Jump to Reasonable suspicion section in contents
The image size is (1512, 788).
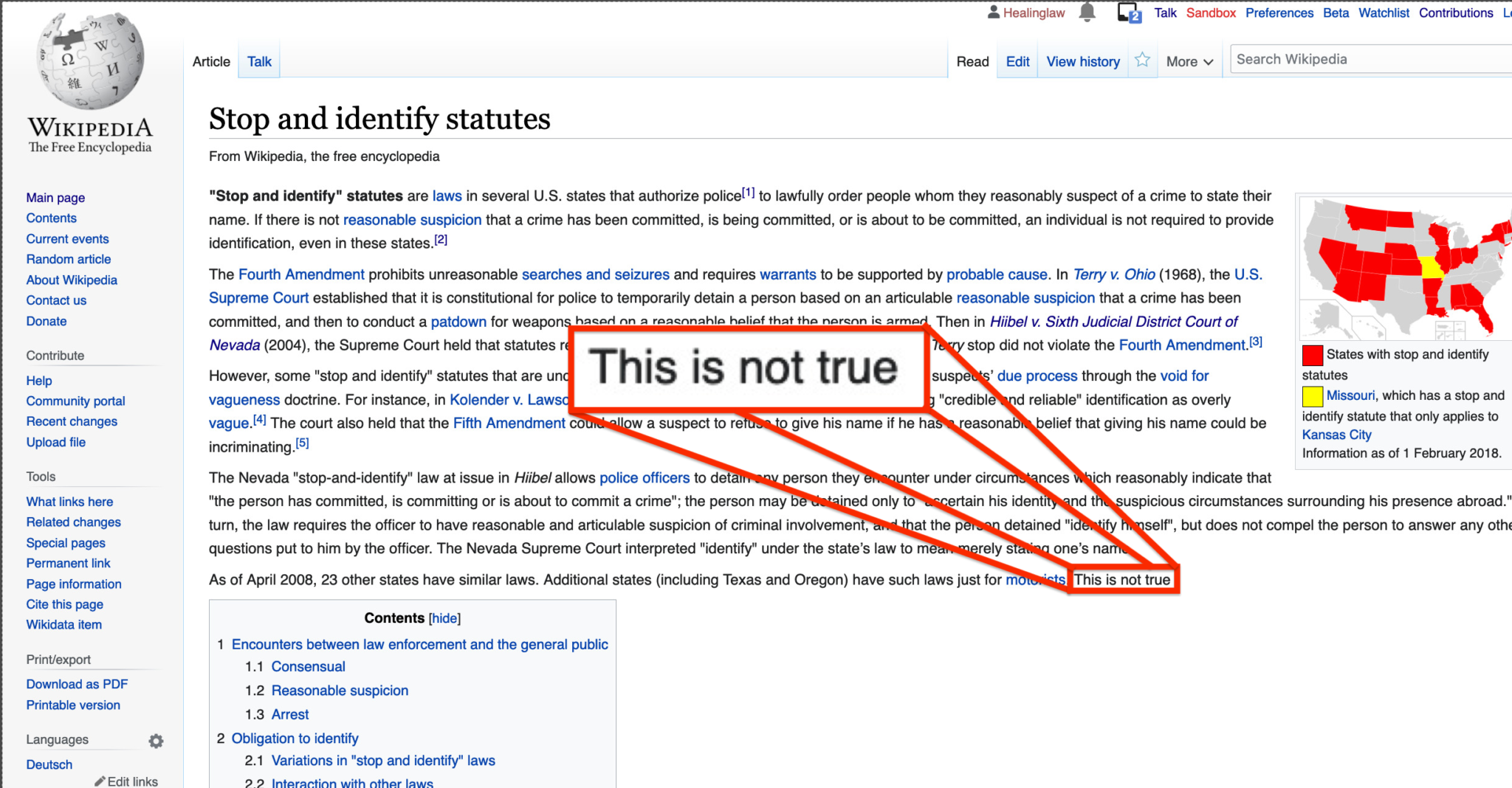340,691
